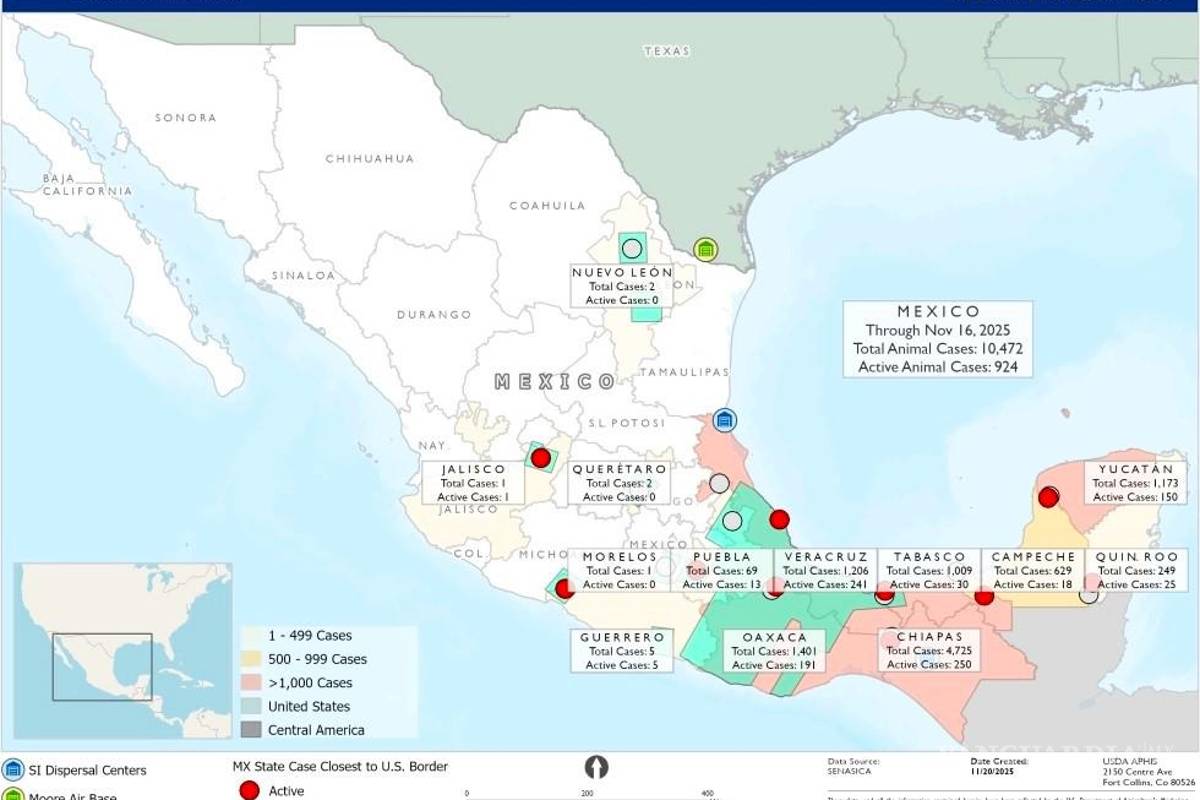Select the blue SI Dispersal Center icon near Tamaulipas coast
Viewport: 1200px width, 800px height.
(723, 421)
